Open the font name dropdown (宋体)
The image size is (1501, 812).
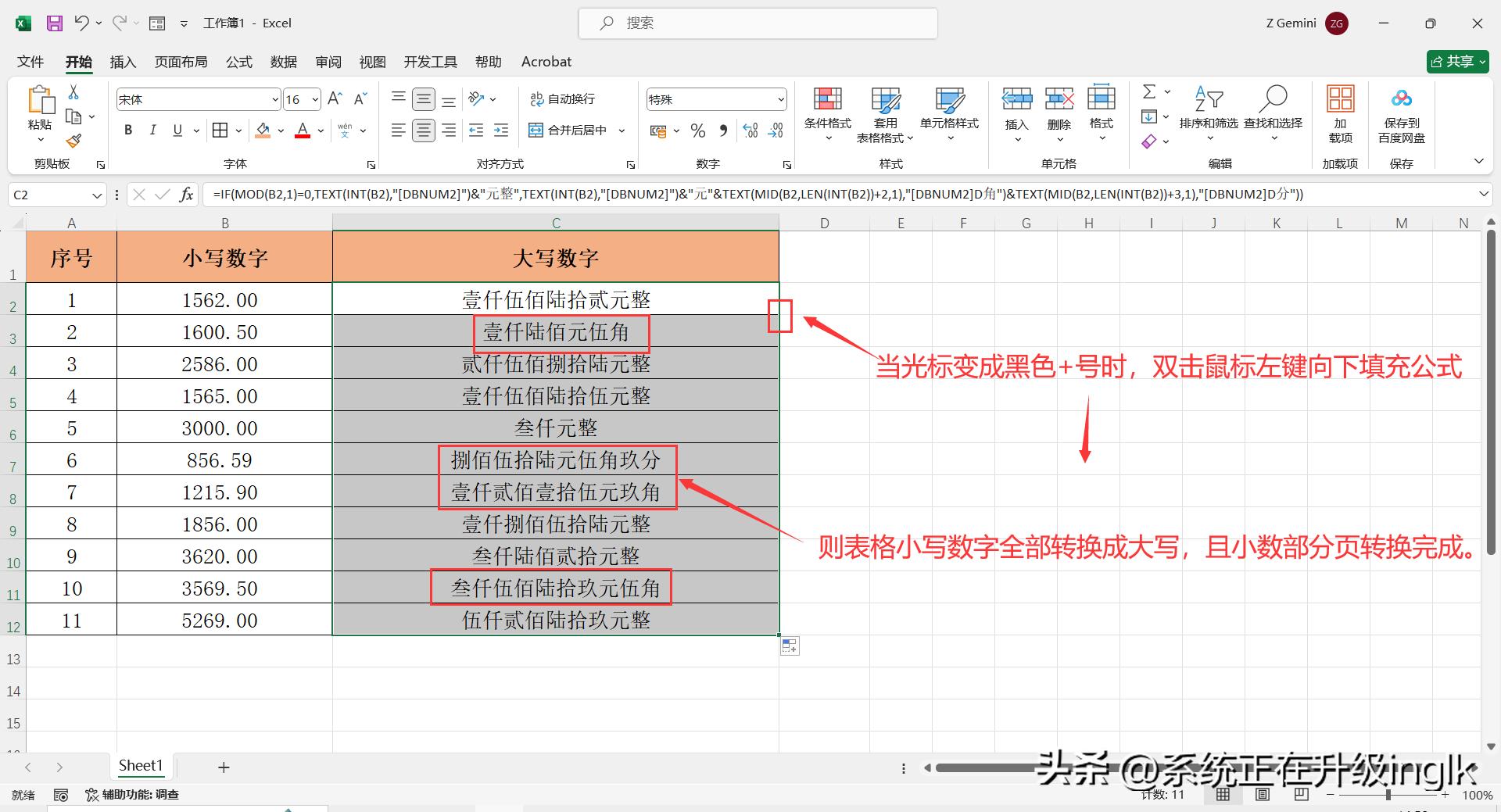tap(275, 99)
